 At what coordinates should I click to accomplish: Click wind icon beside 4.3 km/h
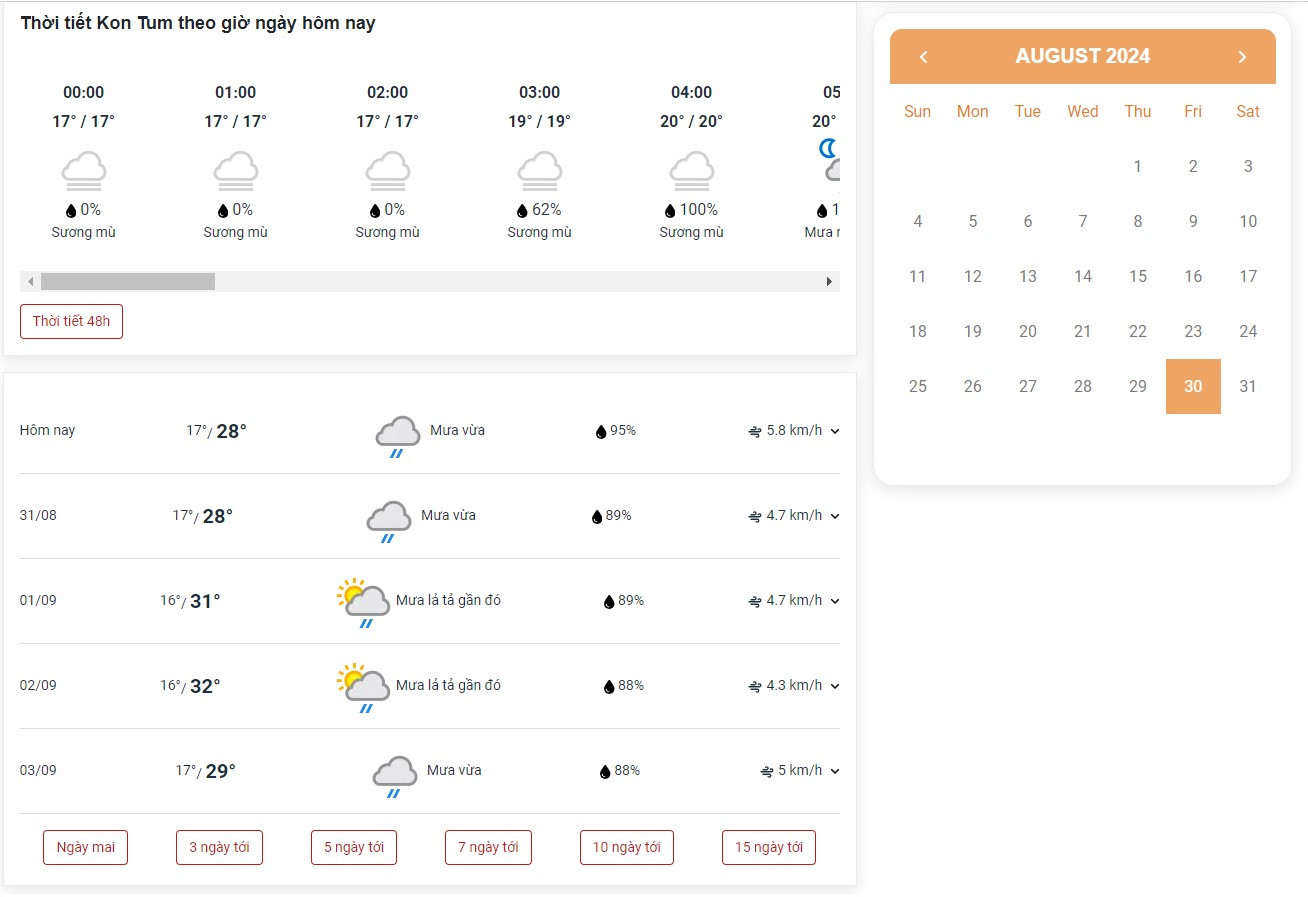pos(755,687)
